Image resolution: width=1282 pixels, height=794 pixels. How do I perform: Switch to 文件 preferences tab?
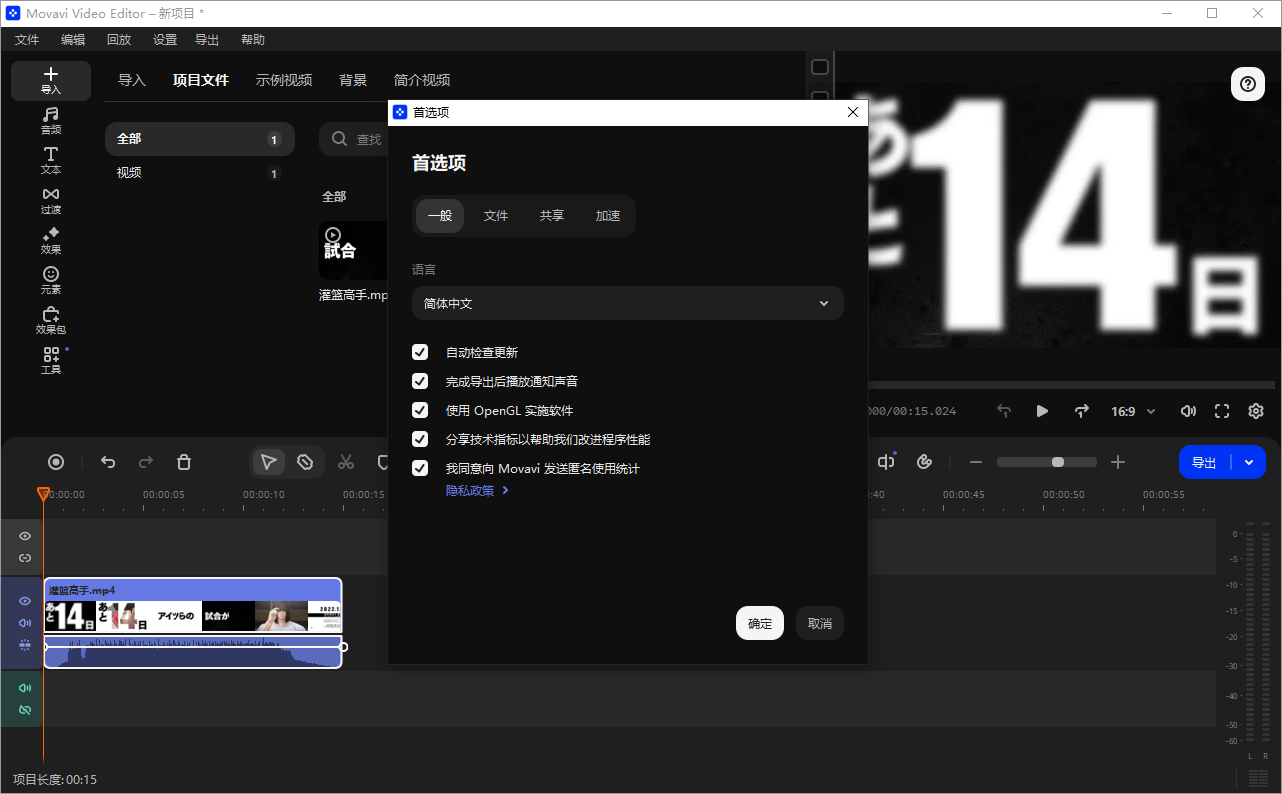(x=496, y=216)
